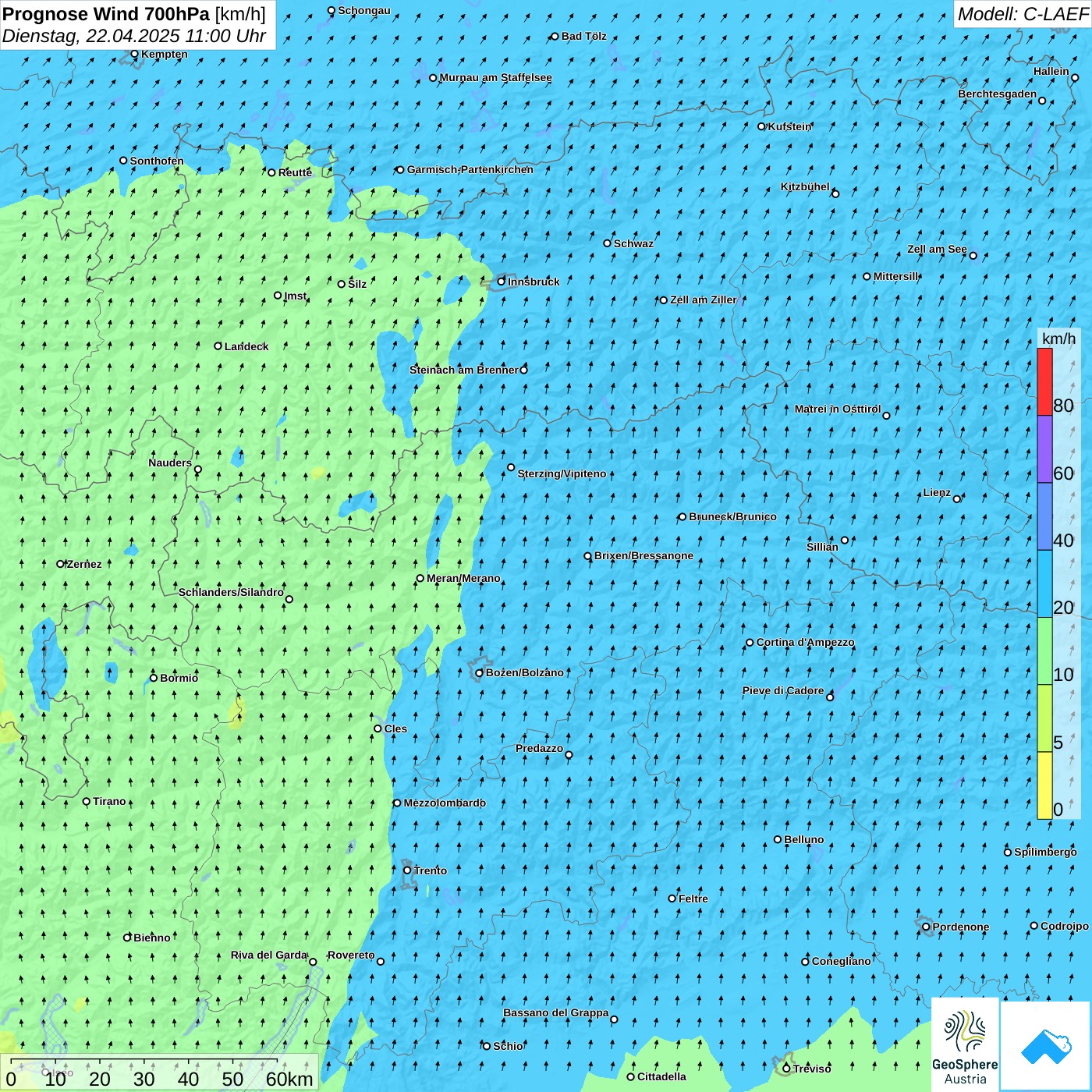Viewport: 1092px width, 1092px height.
Task: Click the Schongau label
Action: click(x=364, y=10)
